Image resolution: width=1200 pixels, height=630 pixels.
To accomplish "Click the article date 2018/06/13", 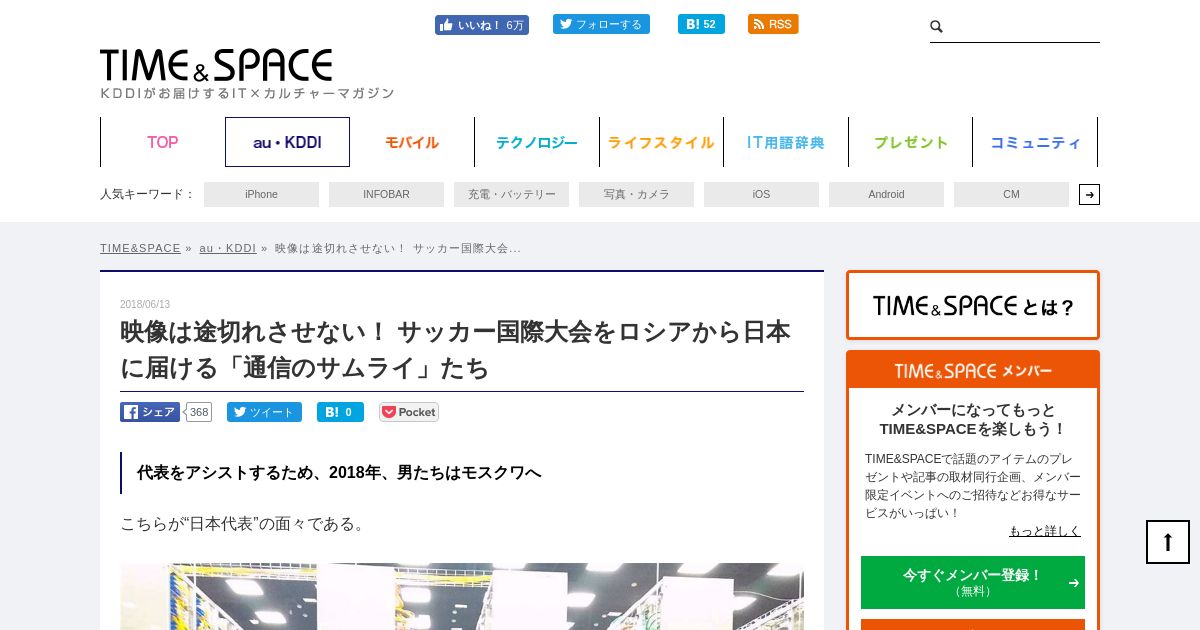I will [x=145, y=305].
